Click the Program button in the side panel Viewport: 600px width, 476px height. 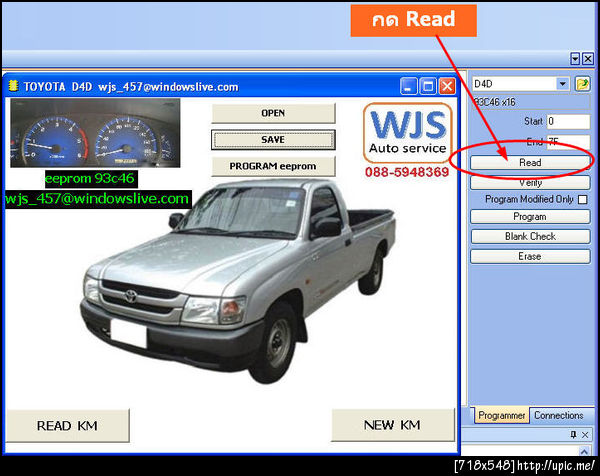point(530,217)
